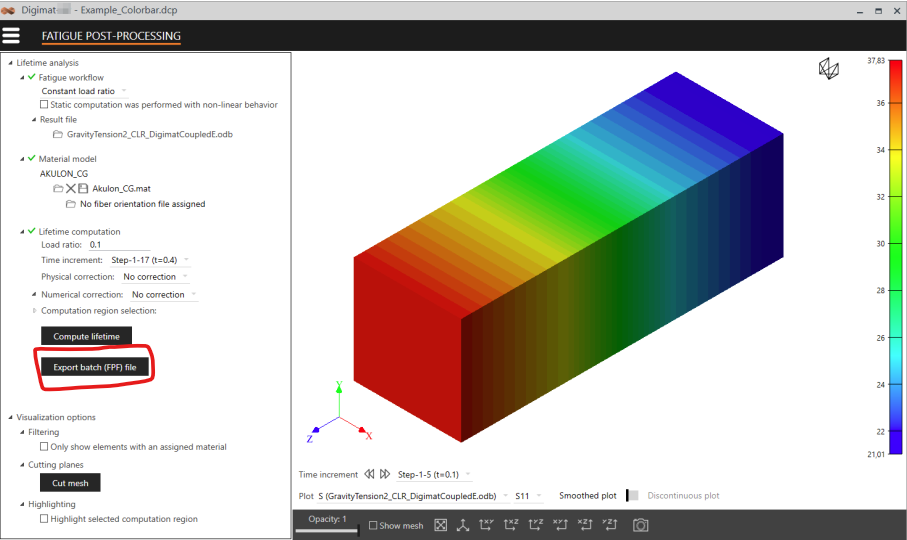Toggle Highlight selected computation region checkbox

[x=44, y=519]
